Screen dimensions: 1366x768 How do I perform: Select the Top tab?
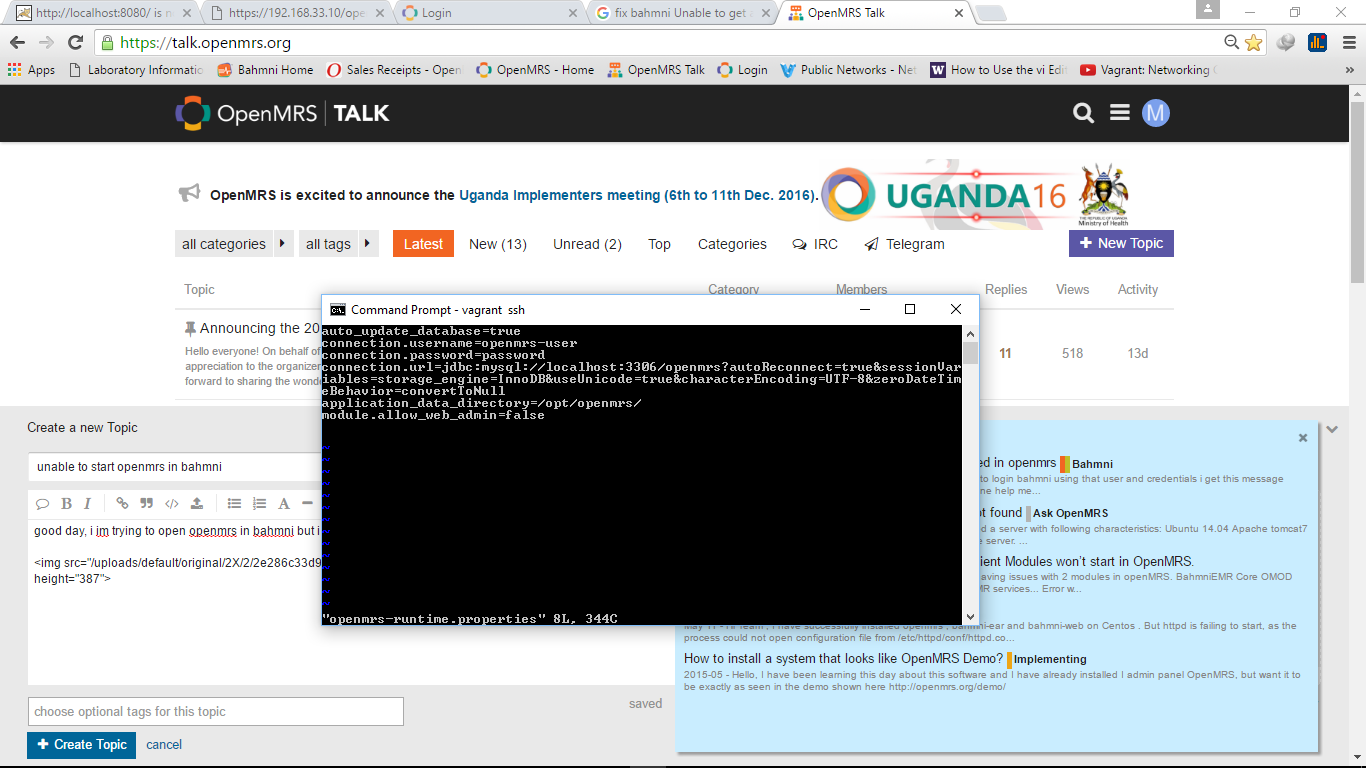(x=659, y=244)
